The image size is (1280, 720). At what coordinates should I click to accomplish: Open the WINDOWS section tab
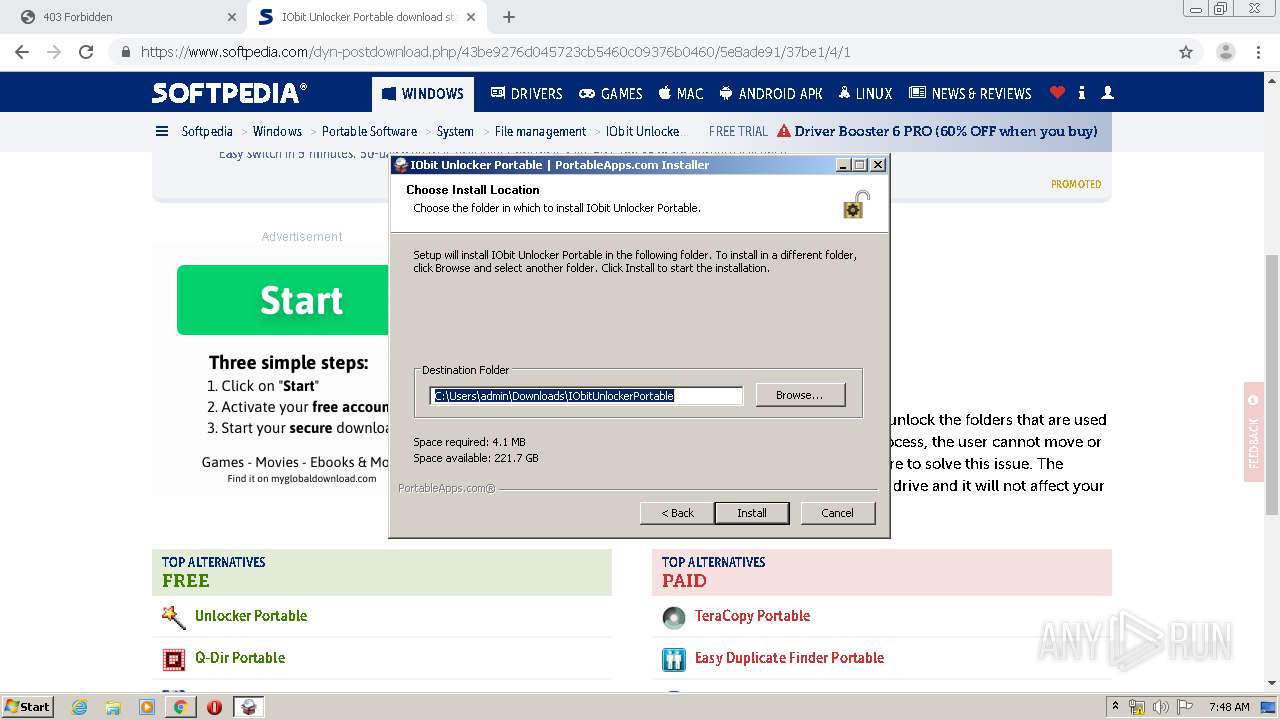[x=423, y=94]
